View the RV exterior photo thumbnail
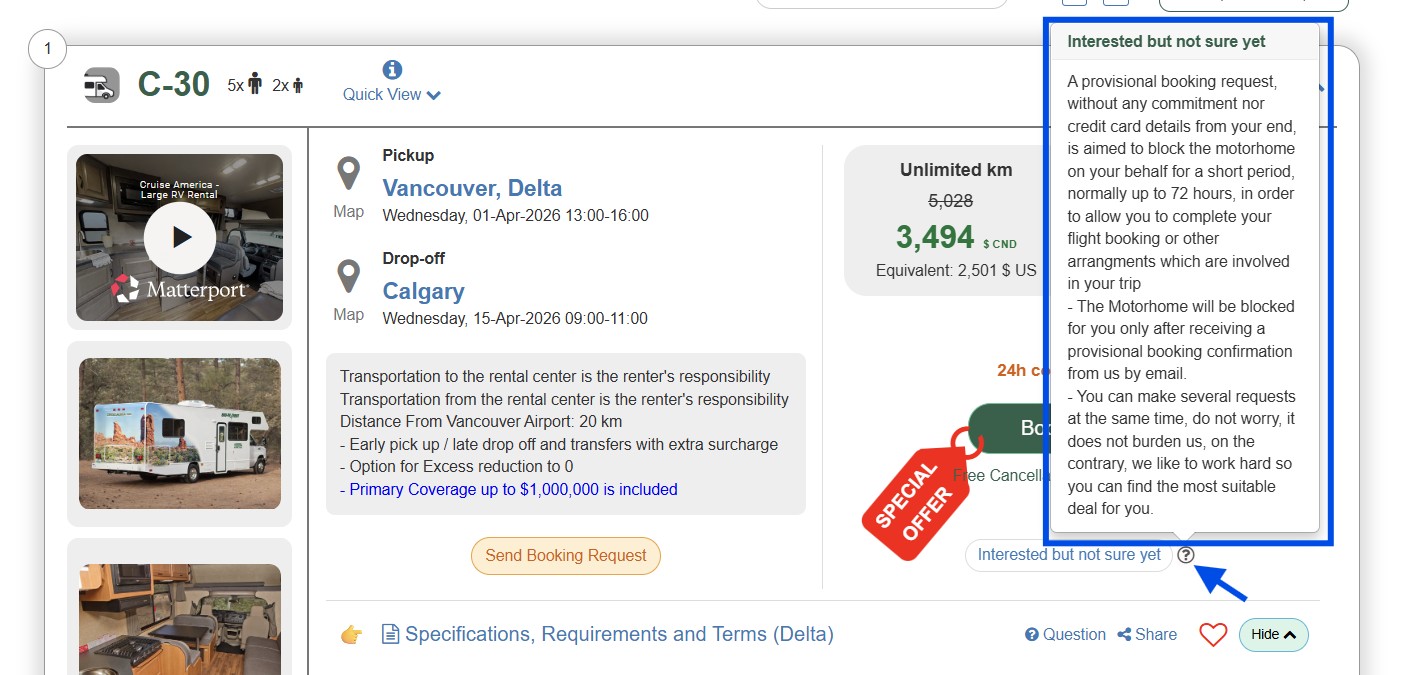The width and height of the screenshot is (1404, 675). 180,433
